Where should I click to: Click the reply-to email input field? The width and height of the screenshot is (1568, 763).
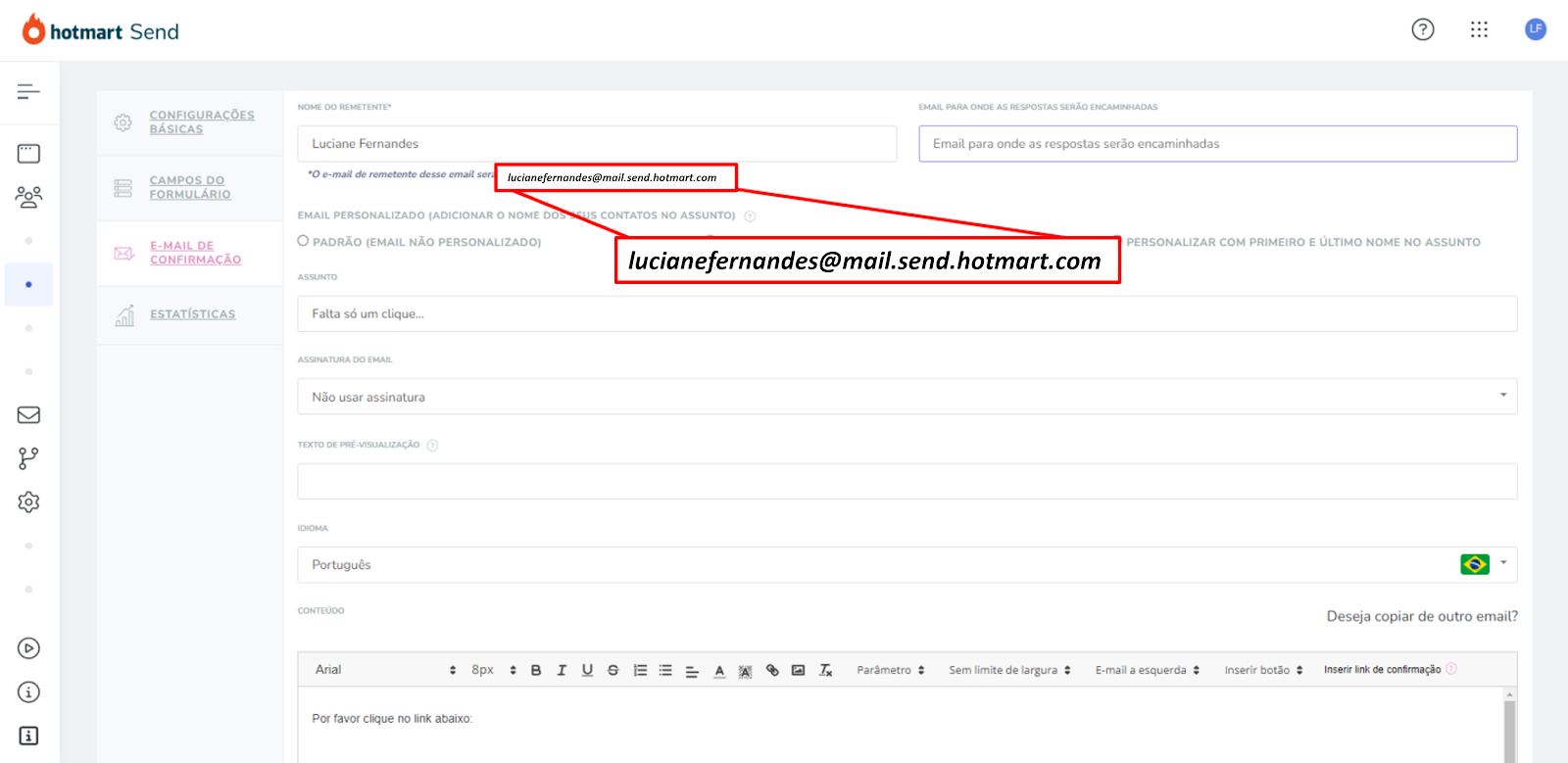point(1218,144)
